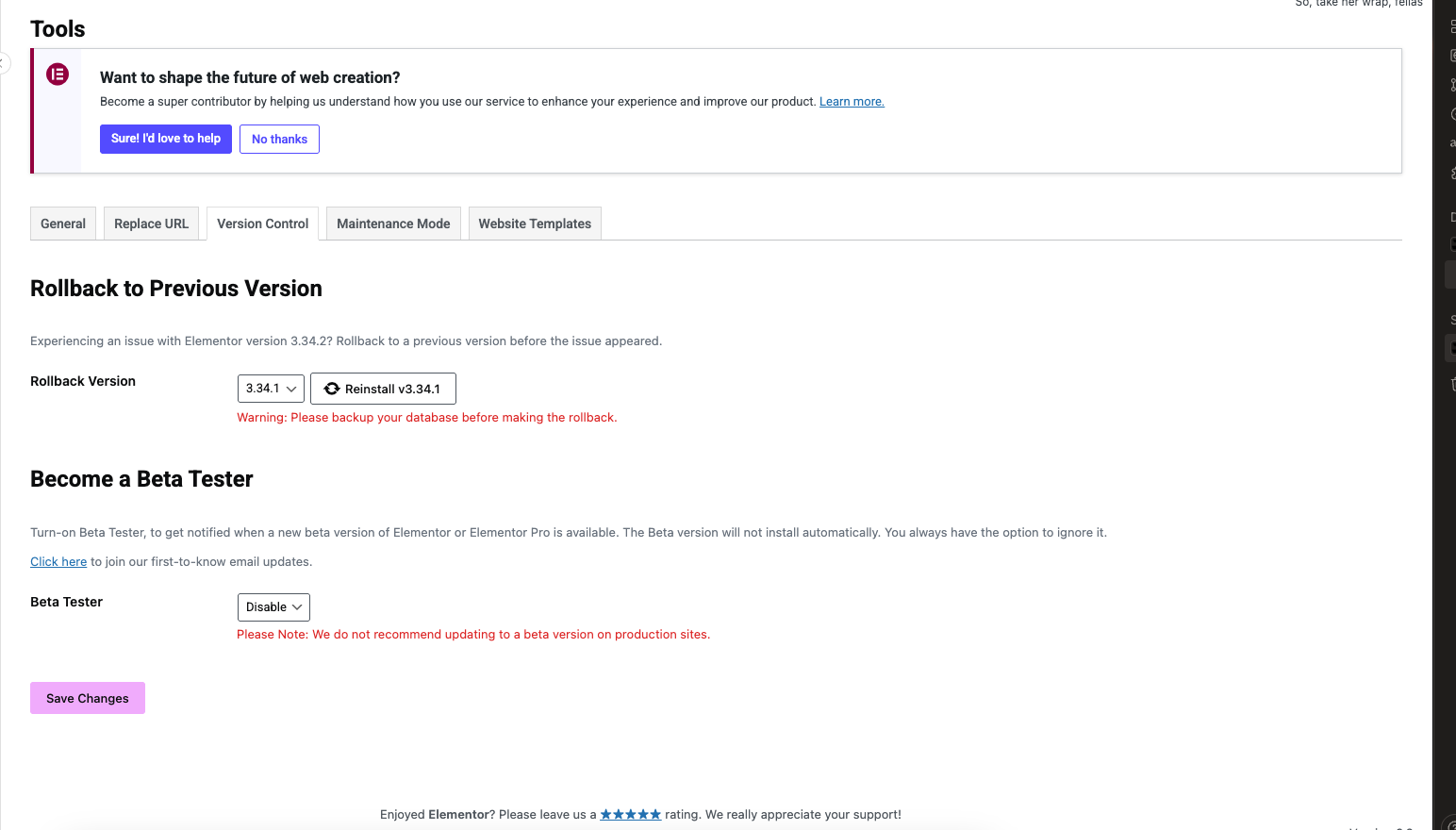Click the five-star rating link
1456x830 pixels.
click(630, 814)
